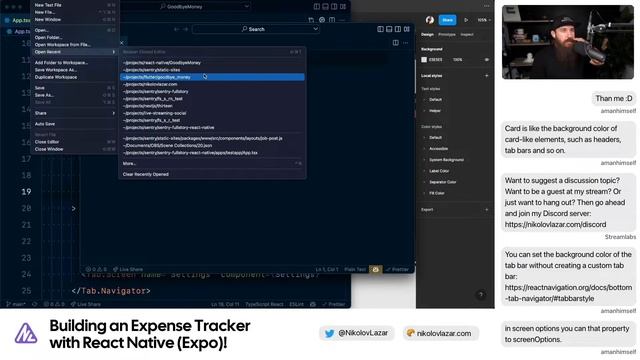
Task: Select New Window menu item
Action: coord(74,19)
